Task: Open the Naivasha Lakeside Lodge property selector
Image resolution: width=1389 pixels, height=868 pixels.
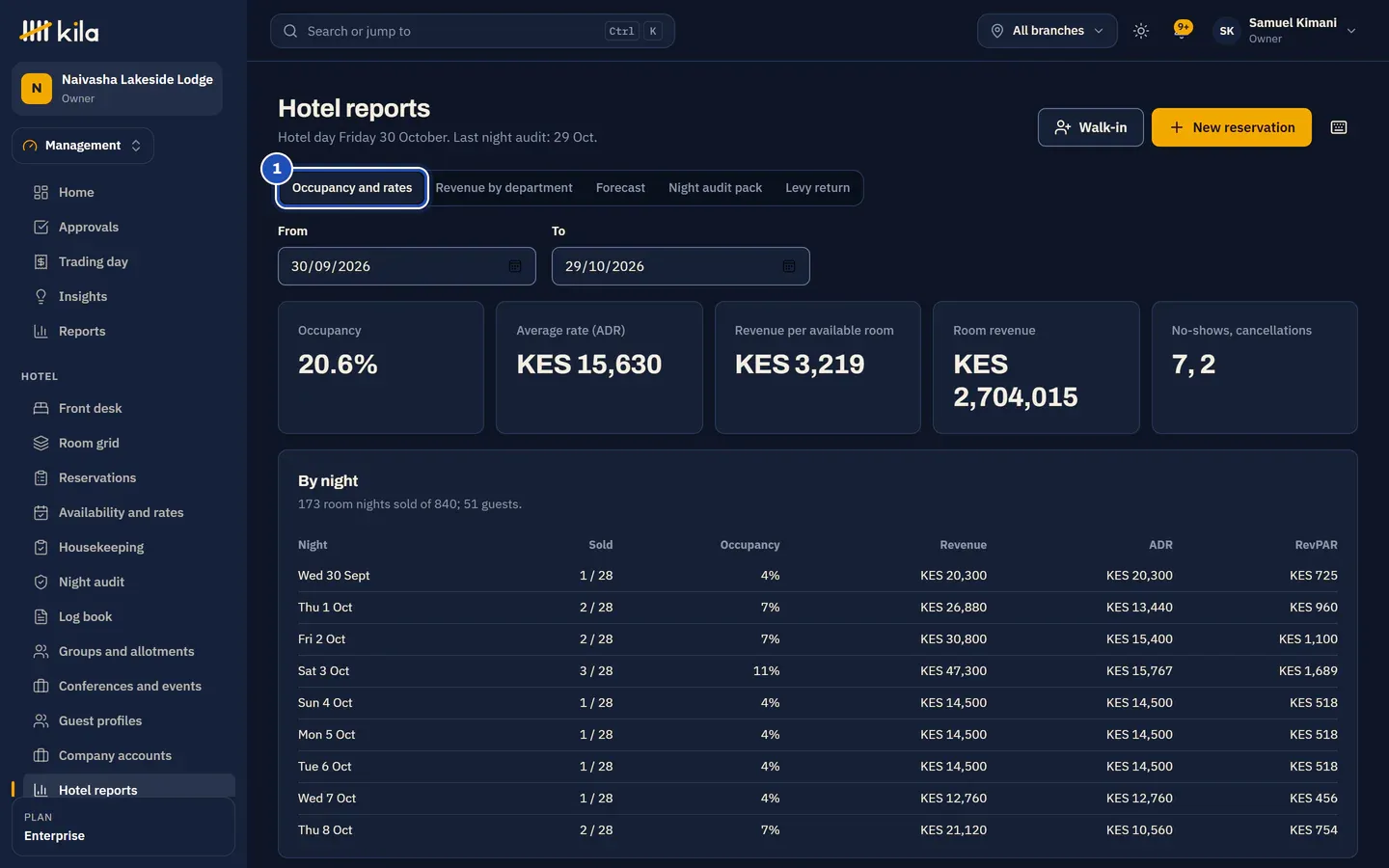Action: (x=117, y=89)
